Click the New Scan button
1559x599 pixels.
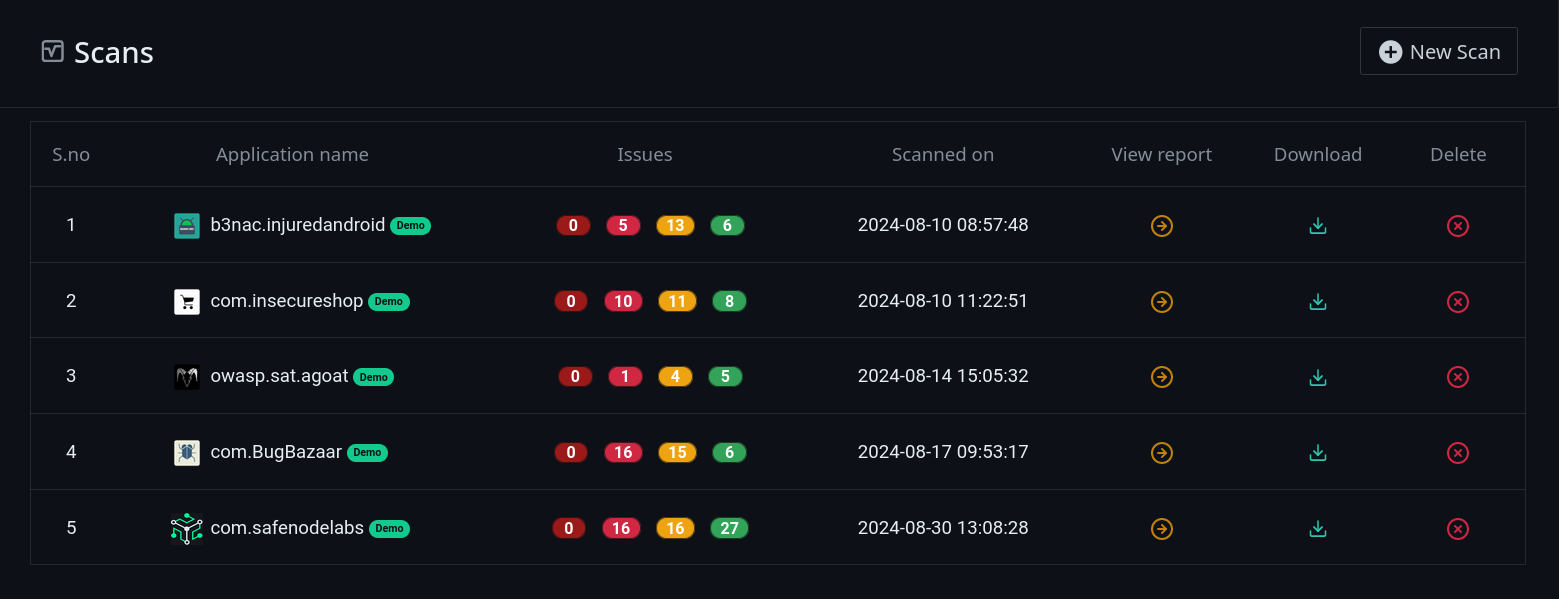1438,51
